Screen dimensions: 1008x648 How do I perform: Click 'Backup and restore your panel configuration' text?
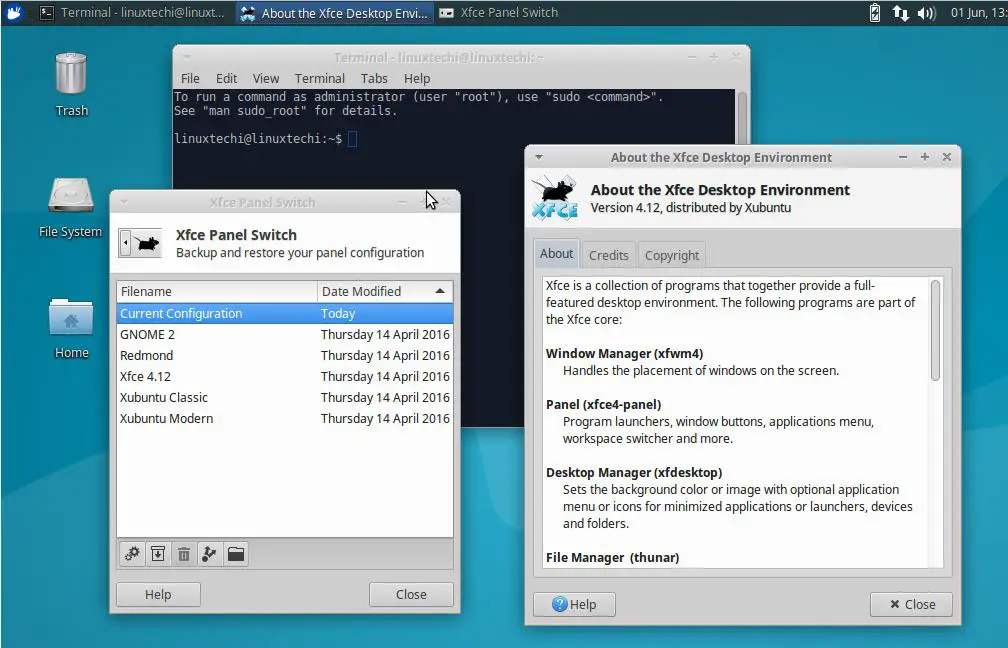point(300,253)
